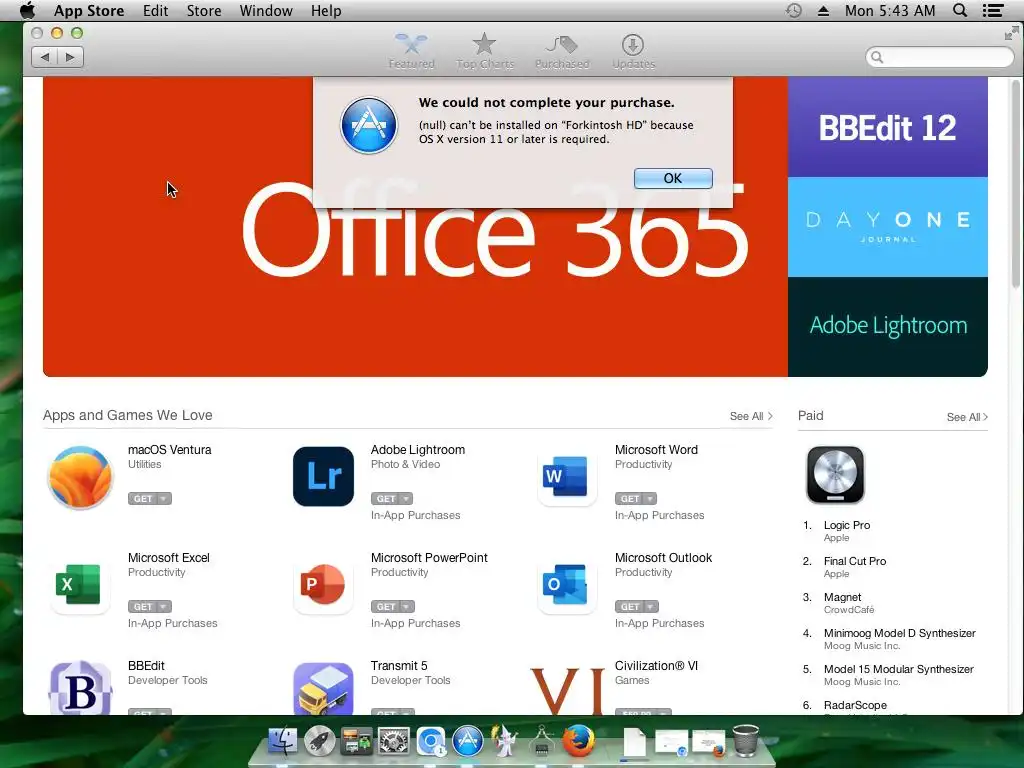Click the Adobe Lightroom Lr app icon

[323, 477]
